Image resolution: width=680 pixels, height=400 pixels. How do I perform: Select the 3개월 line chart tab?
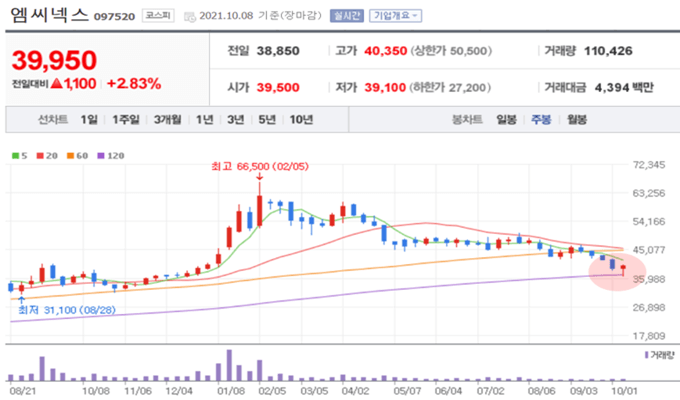[x=167, y=119]
